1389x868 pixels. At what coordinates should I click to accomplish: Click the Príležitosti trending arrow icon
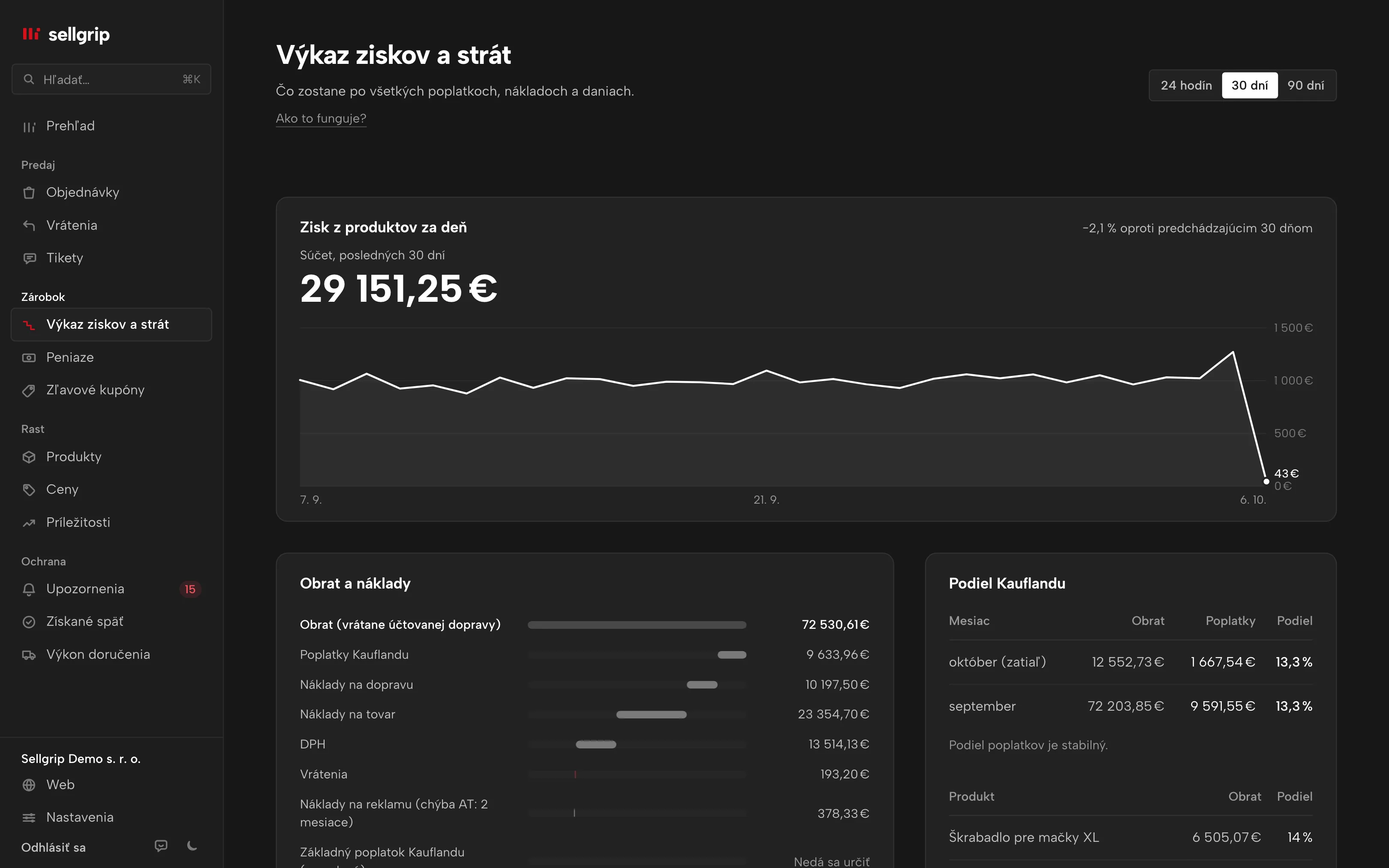[x=29, y=523]
